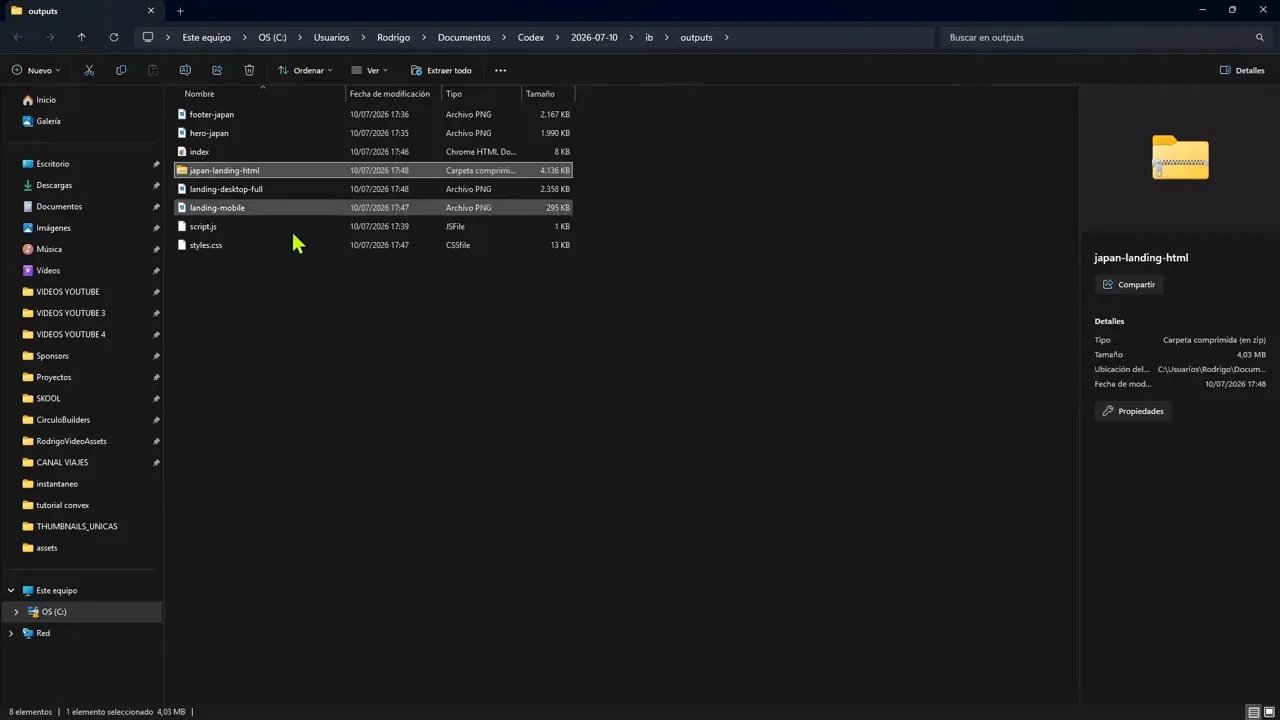Click Rodrigo in the breadcrumb path

[x=394, y=37]
